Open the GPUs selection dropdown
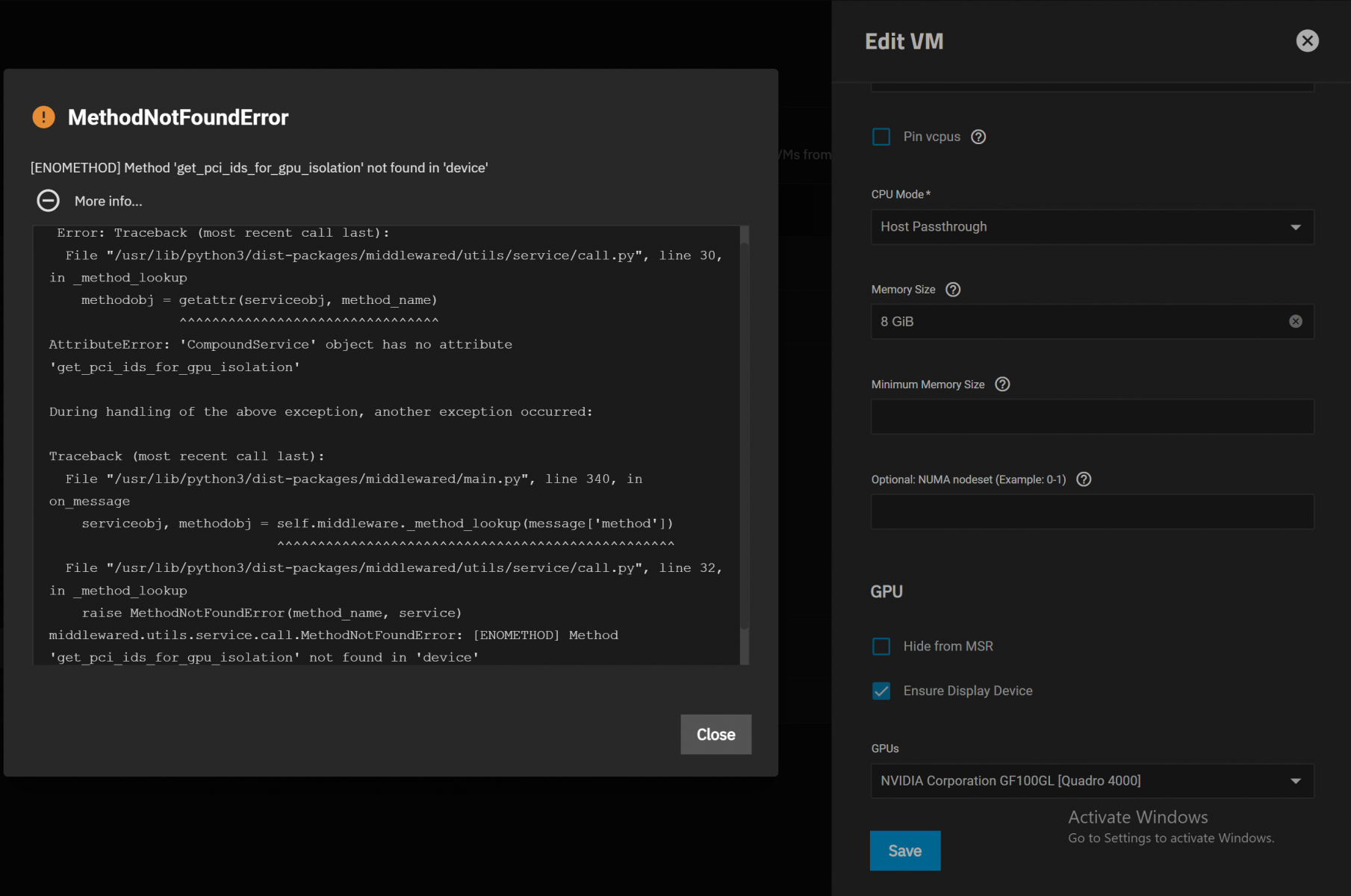 pos(1092,781)
